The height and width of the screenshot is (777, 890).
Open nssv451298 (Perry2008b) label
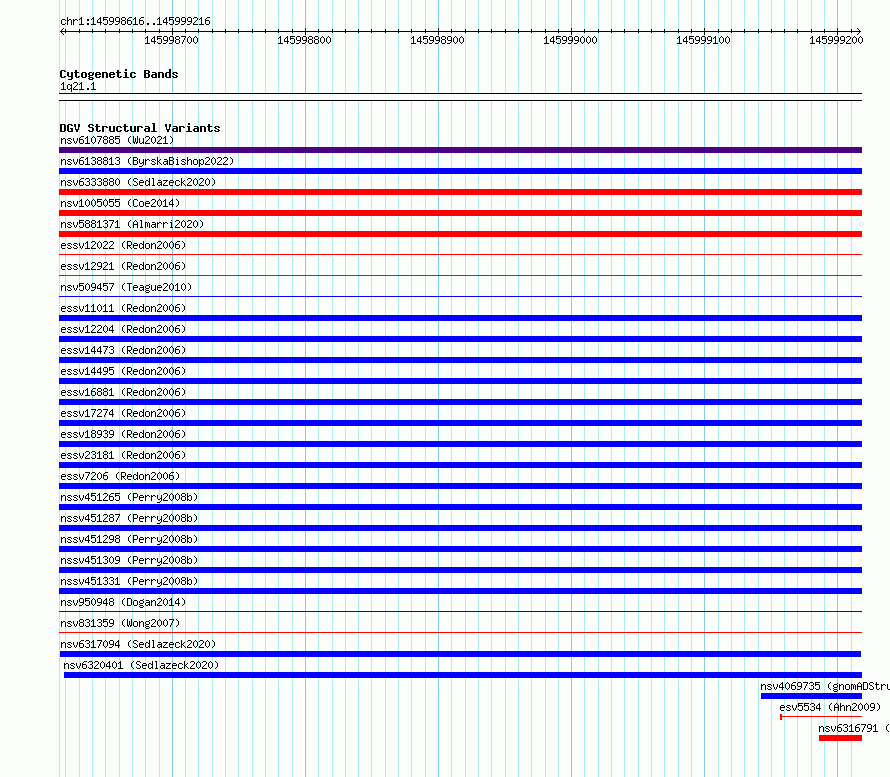click(129, 539)
